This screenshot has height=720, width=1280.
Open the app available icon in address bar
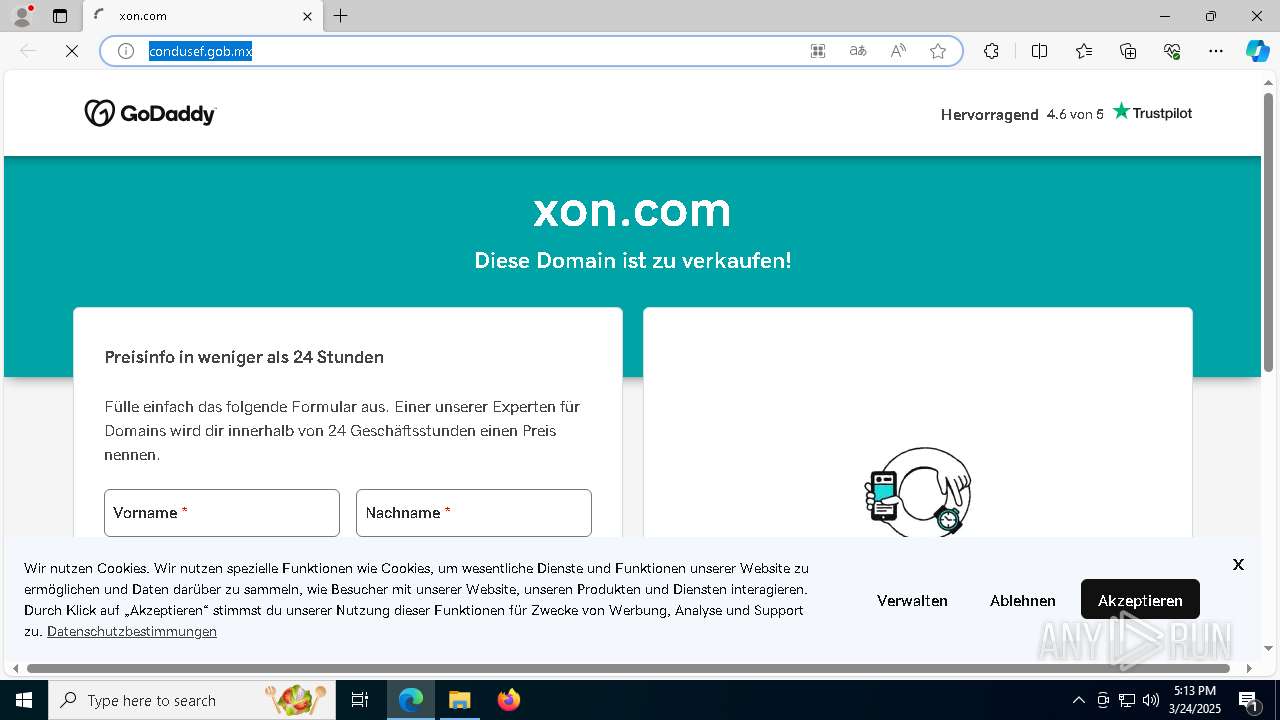click(818, 51)
